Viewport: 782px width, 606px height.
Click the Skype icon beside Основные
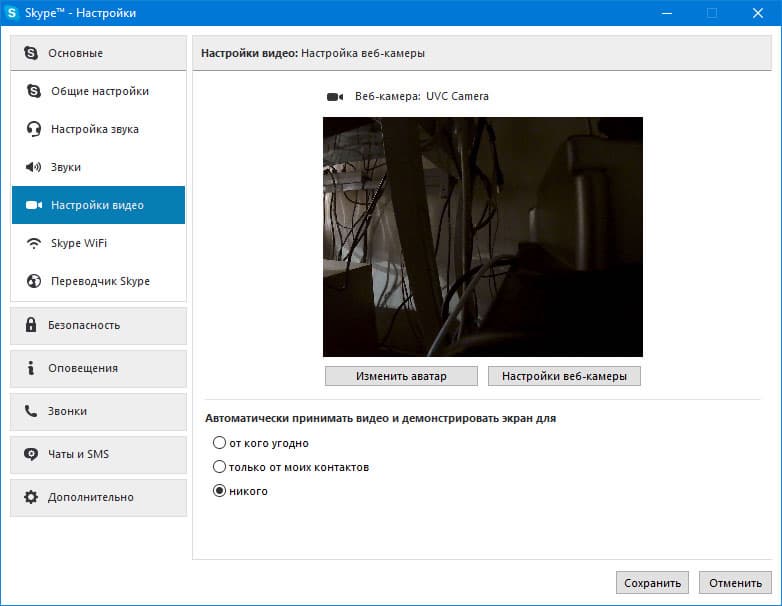click(x=31, y=53)
